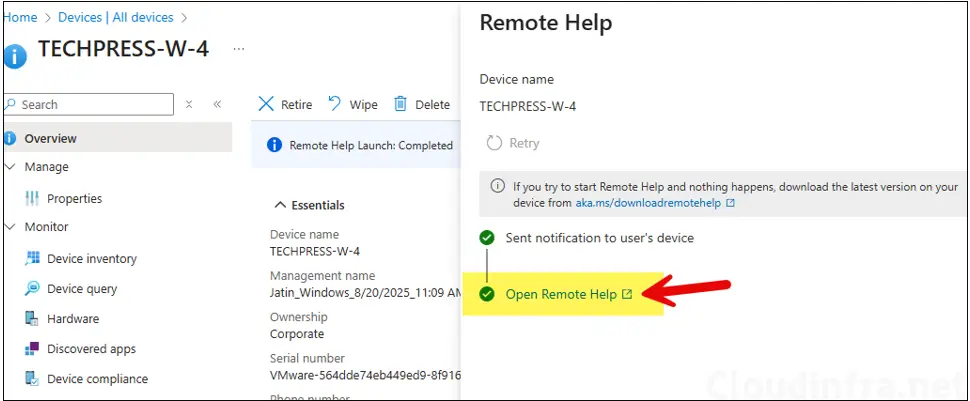
Task: Open the Remote Help link
Action: [561, 294]
